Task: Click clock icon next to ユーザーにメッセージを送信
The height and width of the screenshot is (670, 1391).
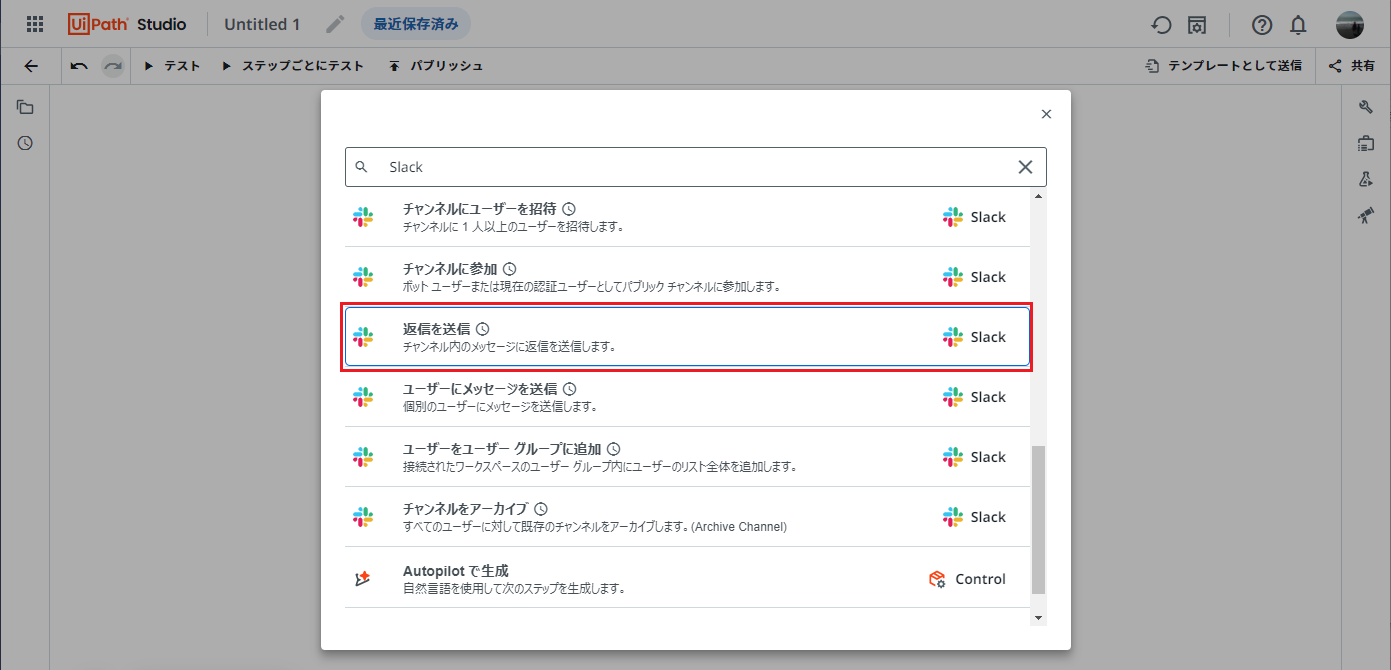Action: click(x=570, y=388)
